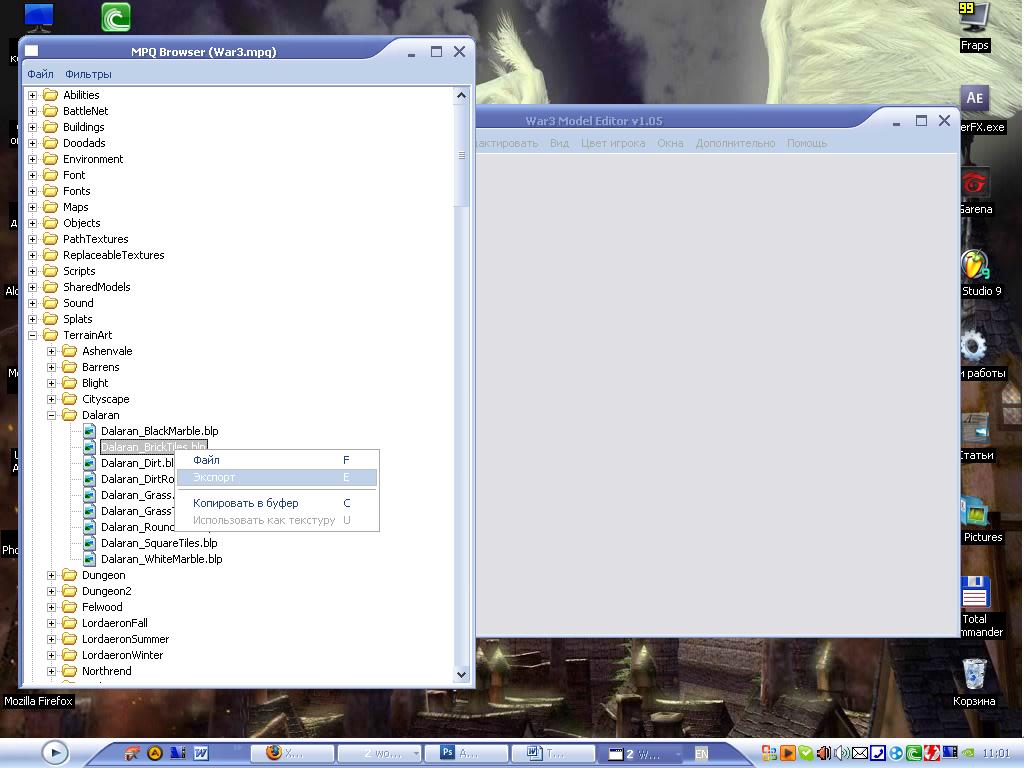Open the Фильтры menu in MPQ Browser
Screen dimensions: 1024x768
click(x=88, y=74)
